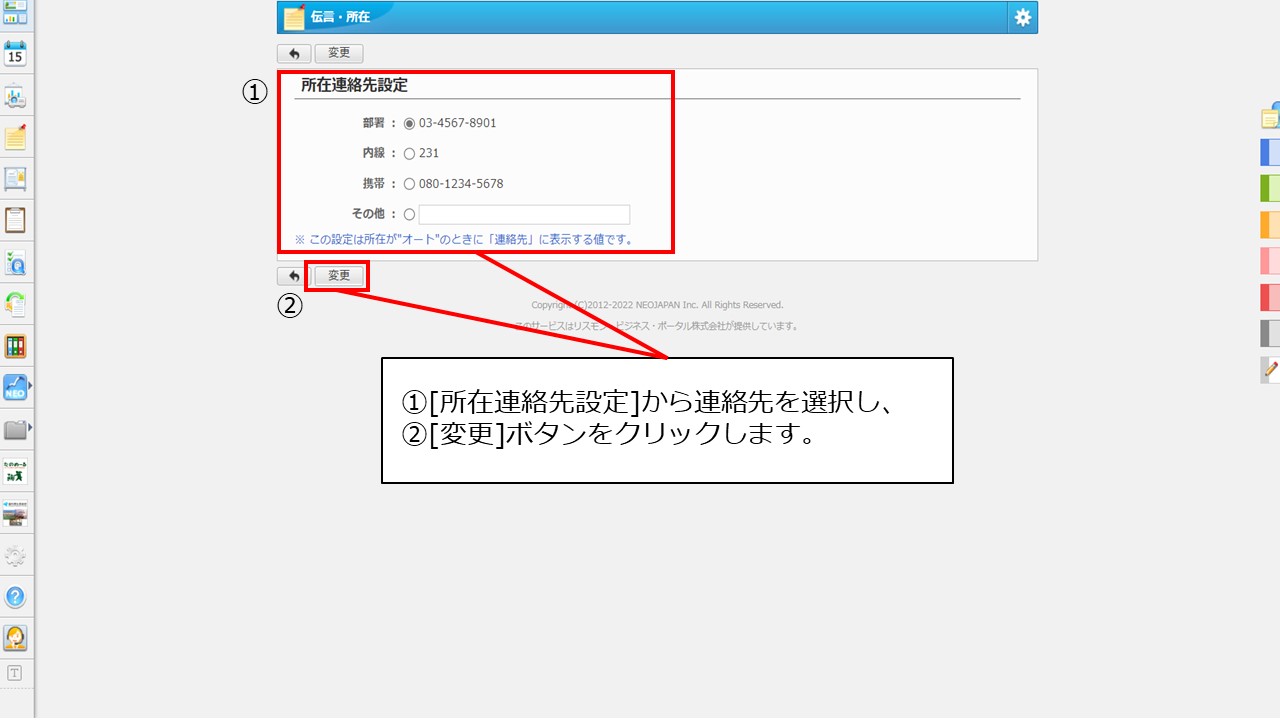Image resolution: width=1280 pixels, height=720 pixels.
Task: Select the 部署 radio button for 03-4567-8901
Action: (409, 122)
